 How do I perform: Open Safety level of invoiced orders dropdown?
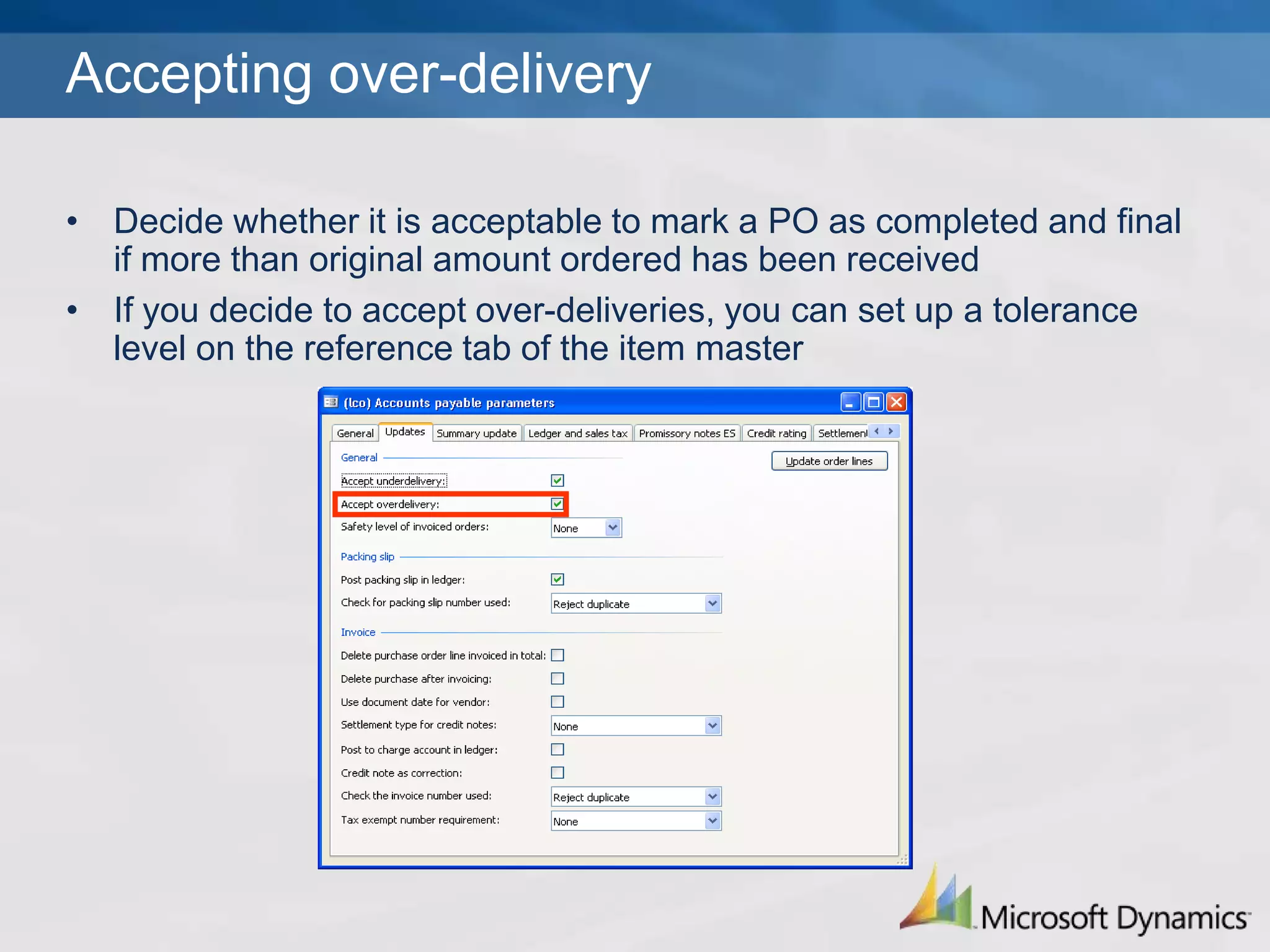click(613, 527)
